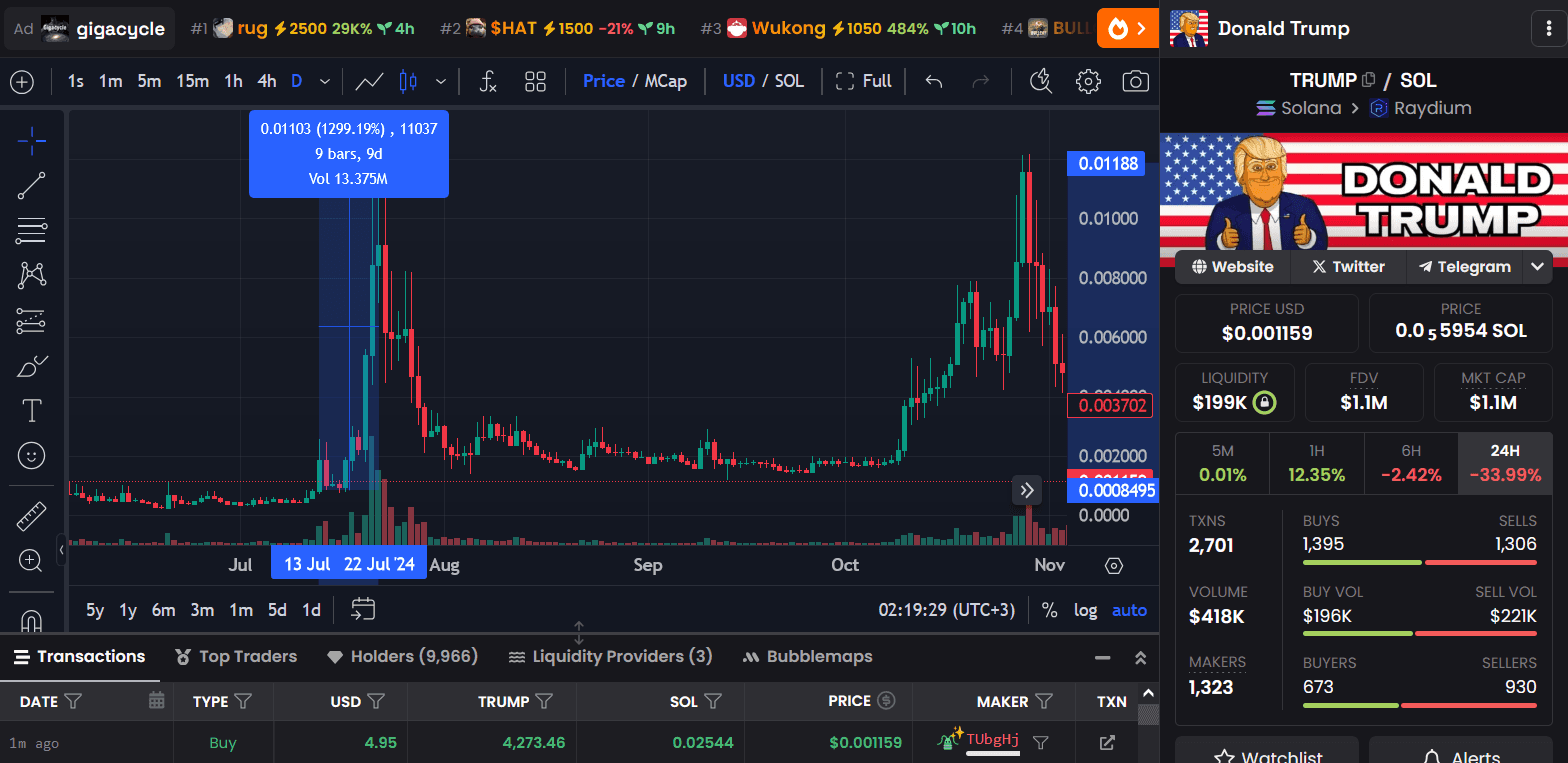This screenshot has width=1568, height=763.
Task: Switch chart to MCap mode
Action: pos(666,81)
